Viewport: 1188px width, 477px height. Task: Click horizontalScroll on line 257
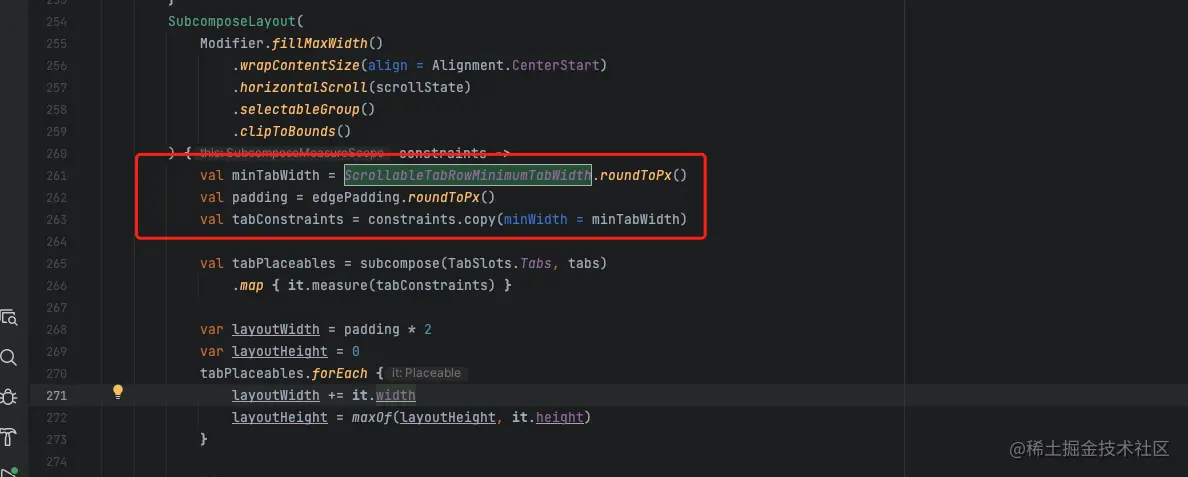click(x=303, y=87)
